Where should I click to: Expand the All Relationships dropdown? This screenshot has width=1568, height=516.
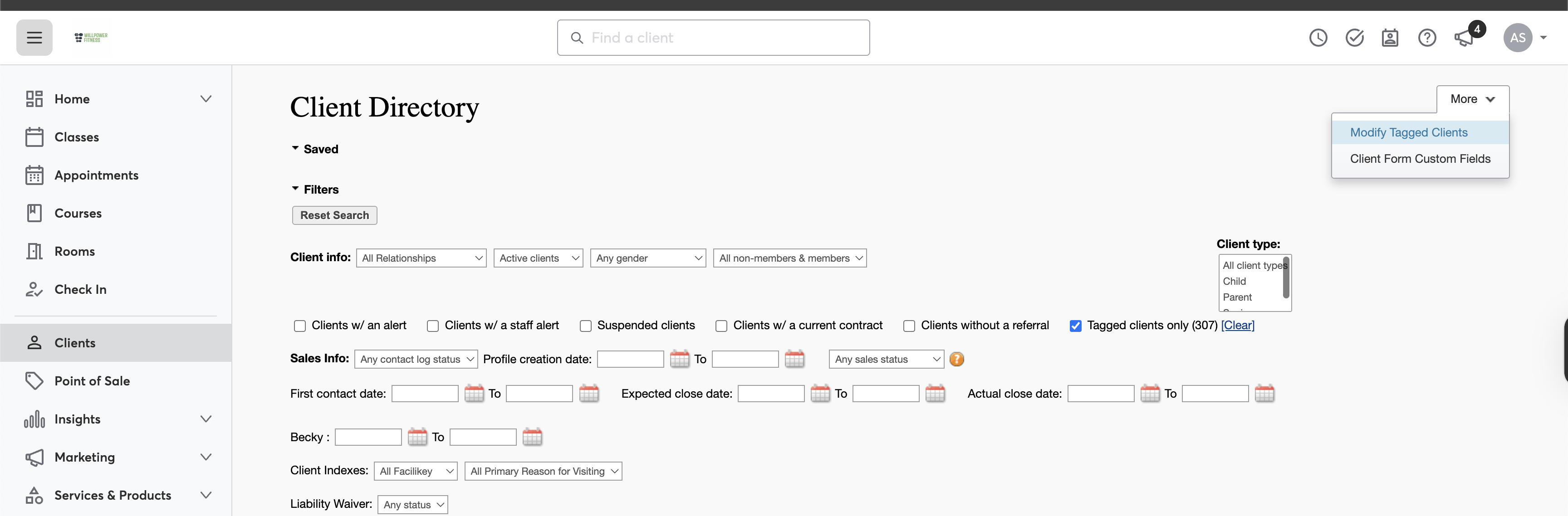(x=421, y=258)
